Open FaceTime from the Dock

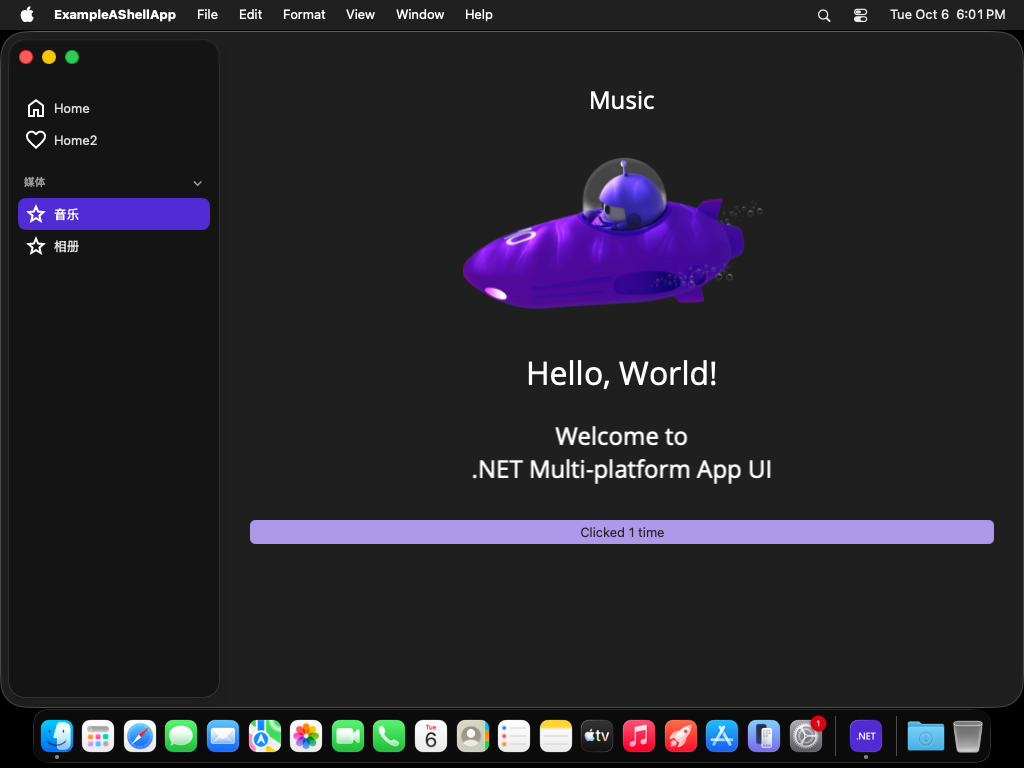(347, 736)
